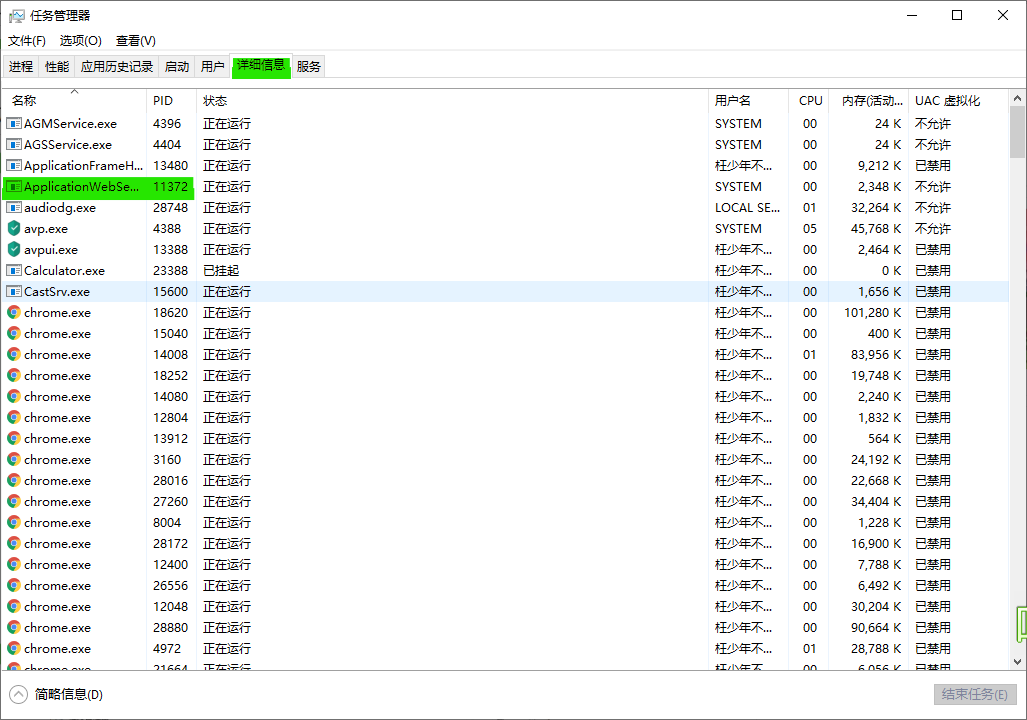Open the 选项(O) menu

coord(81,41)
